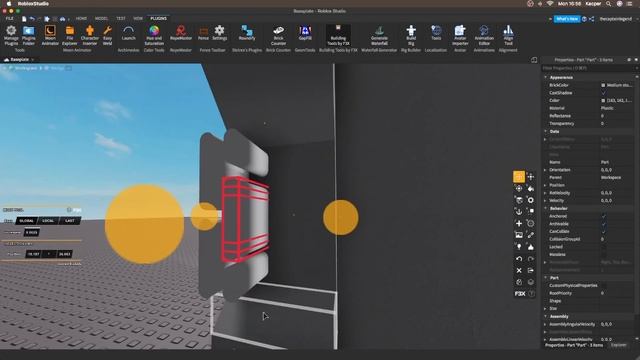The width and height of the screenshot is (640, 360).
Task: Select the F3X Move tool (highlighted yellow)
Action: (519, 177)
